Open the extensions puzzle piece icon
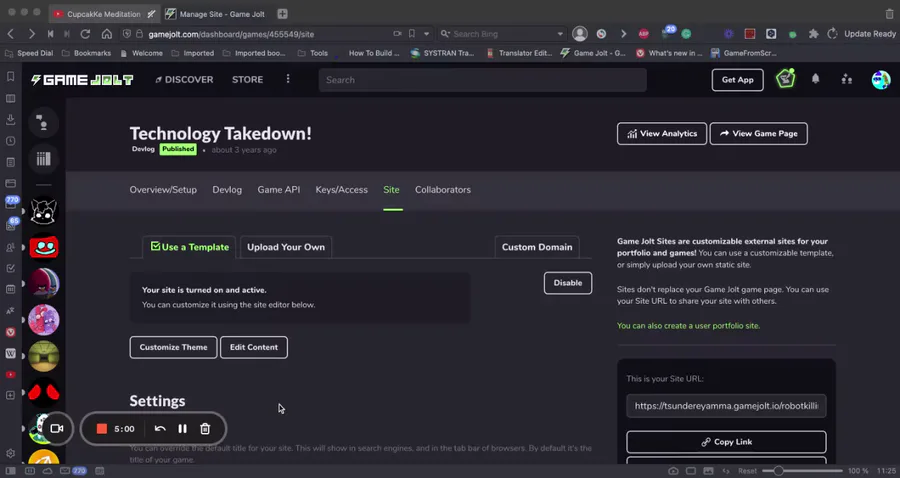Image resolution: width=900 pixels, height=478 pixels. click(x=813, y=34)
